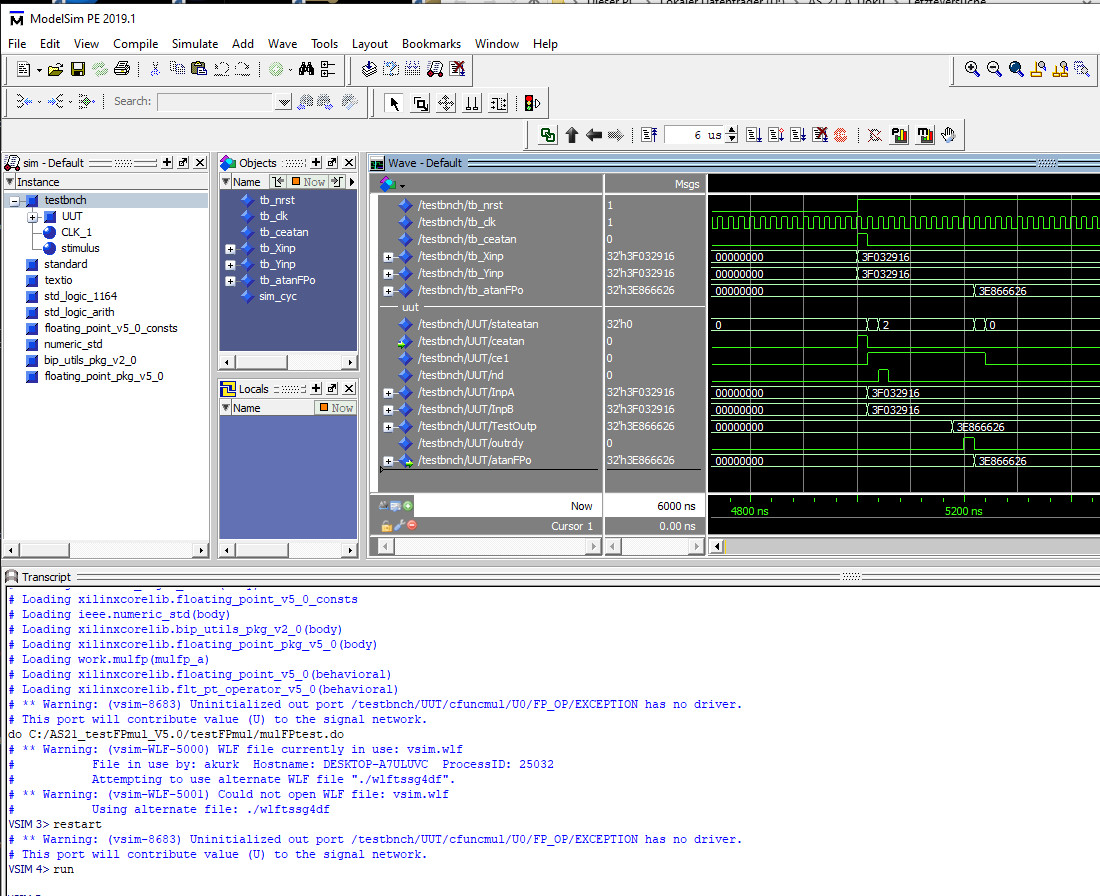This screenshot has width=1100, height=896.
Task: Maximize the Objects panel with plus button
Action: pos(316,163)
